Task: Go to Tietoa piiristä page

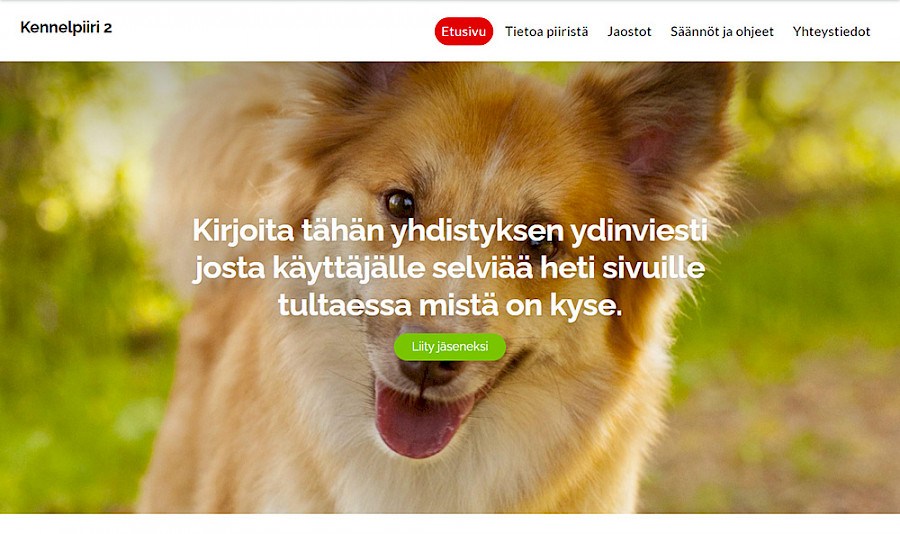Action: (546, 32)
